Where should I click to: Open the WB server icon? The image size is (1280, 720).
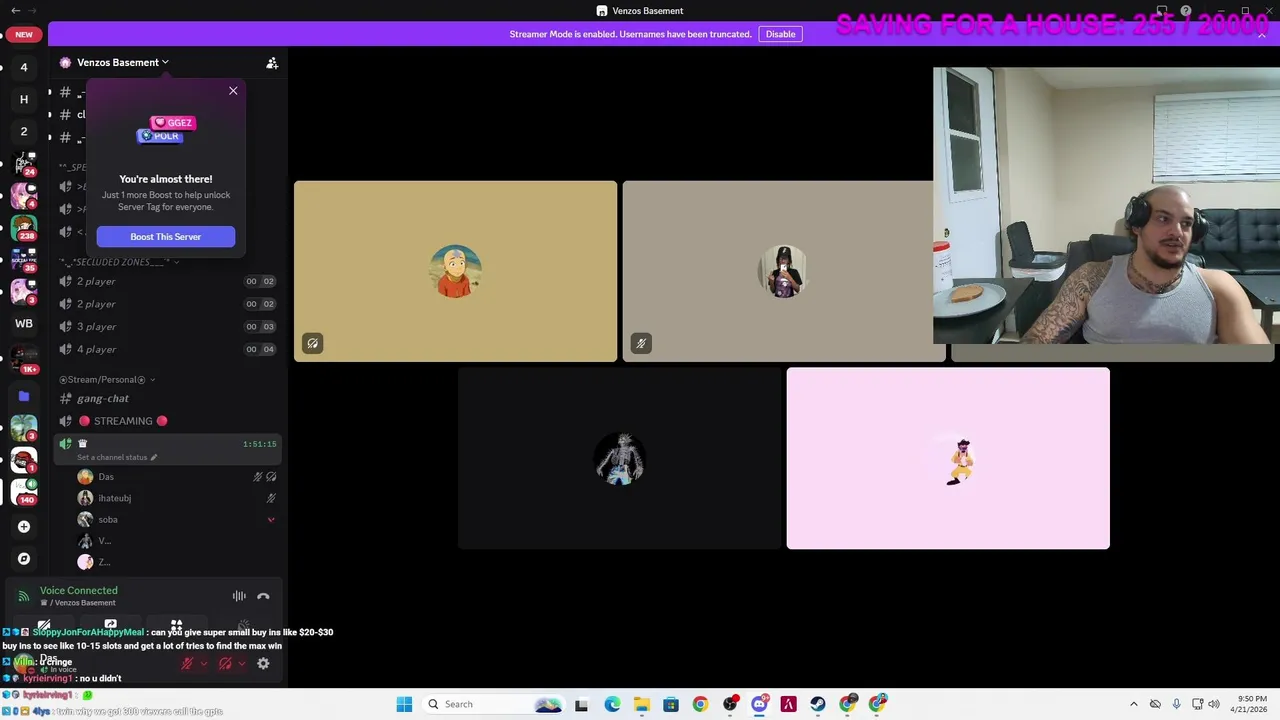coord(24,323)
